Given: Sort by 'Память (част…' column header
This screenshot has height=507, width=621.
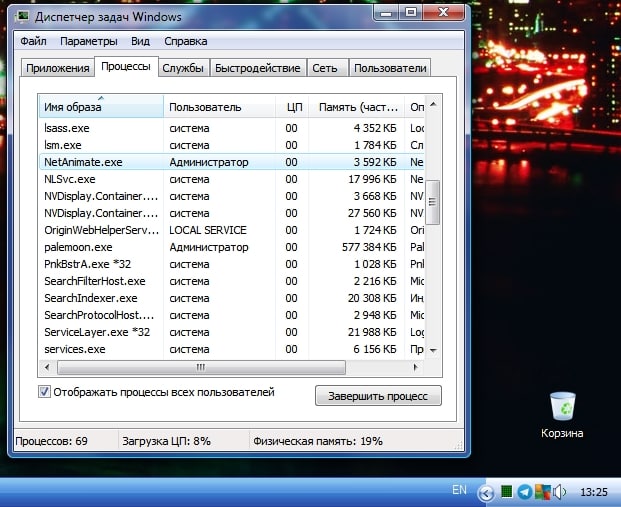Looking at the screenshot, I should pyautogui.click(x=356, y=107).
